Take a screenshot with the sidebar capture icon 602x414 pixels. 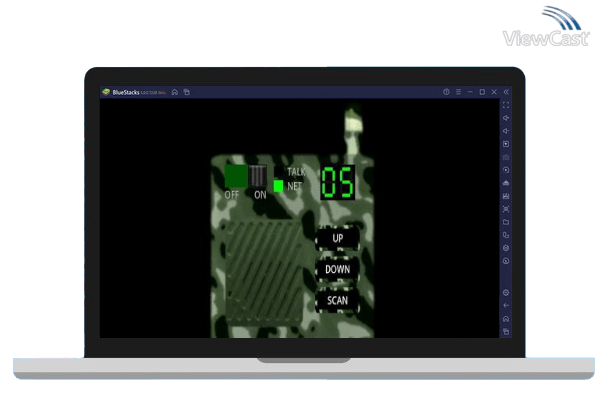tap(506, 209)
